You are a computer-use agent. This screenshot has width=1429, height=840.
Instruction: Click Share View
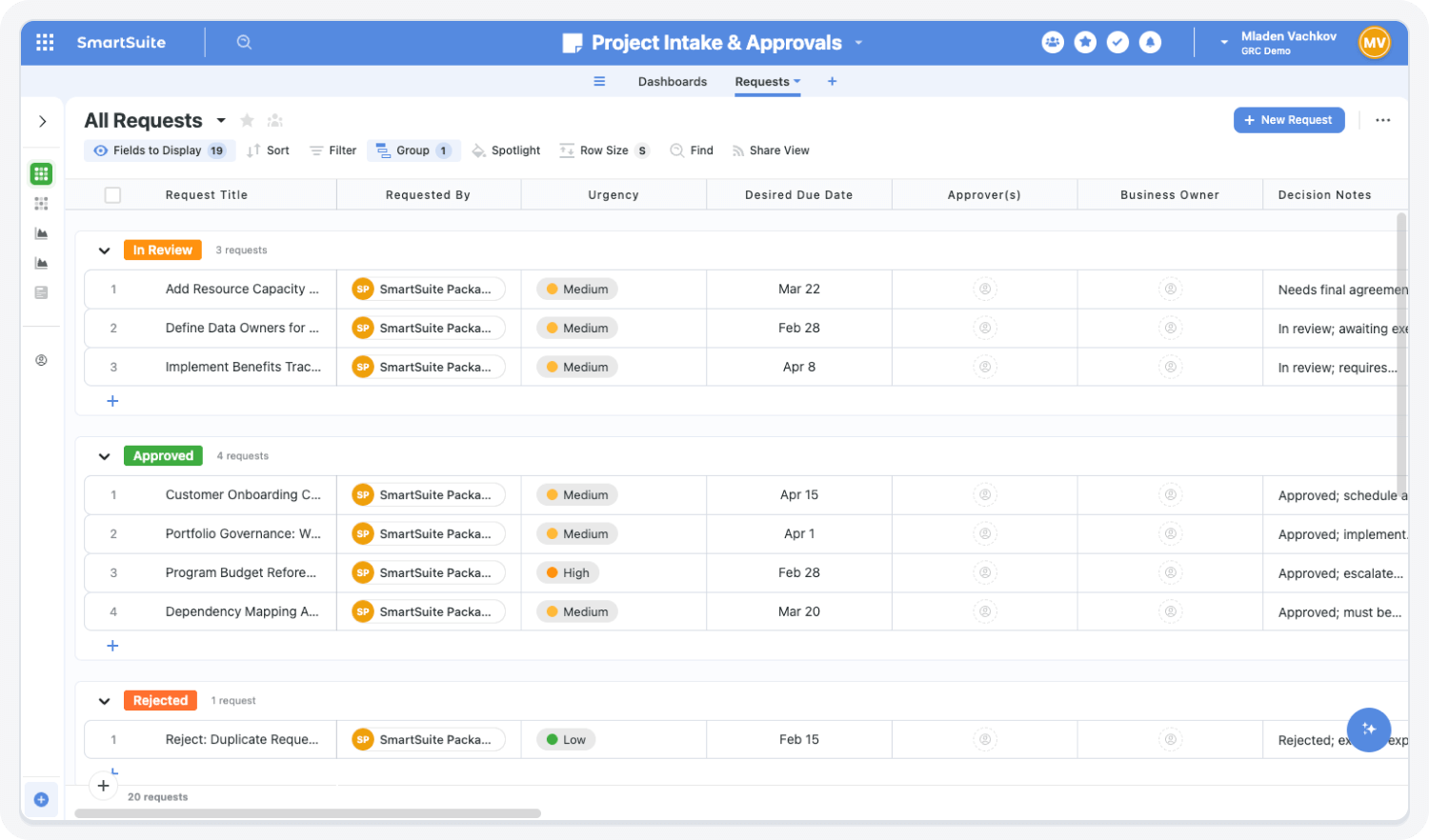[771, 150]
